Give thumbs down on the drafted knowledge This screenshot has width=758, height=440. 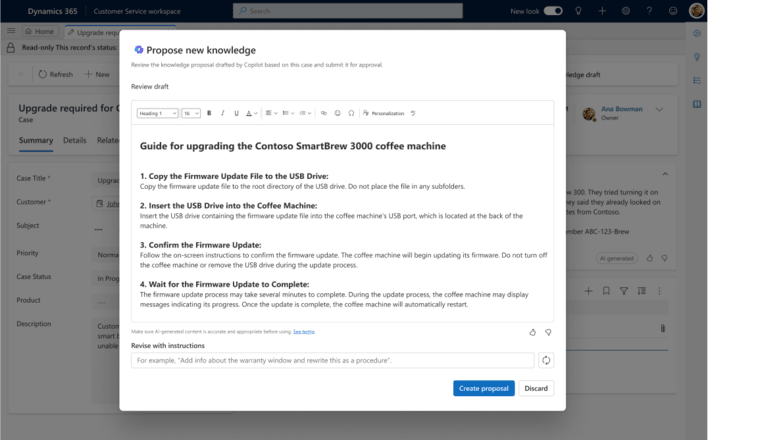[x=548, y=332]
